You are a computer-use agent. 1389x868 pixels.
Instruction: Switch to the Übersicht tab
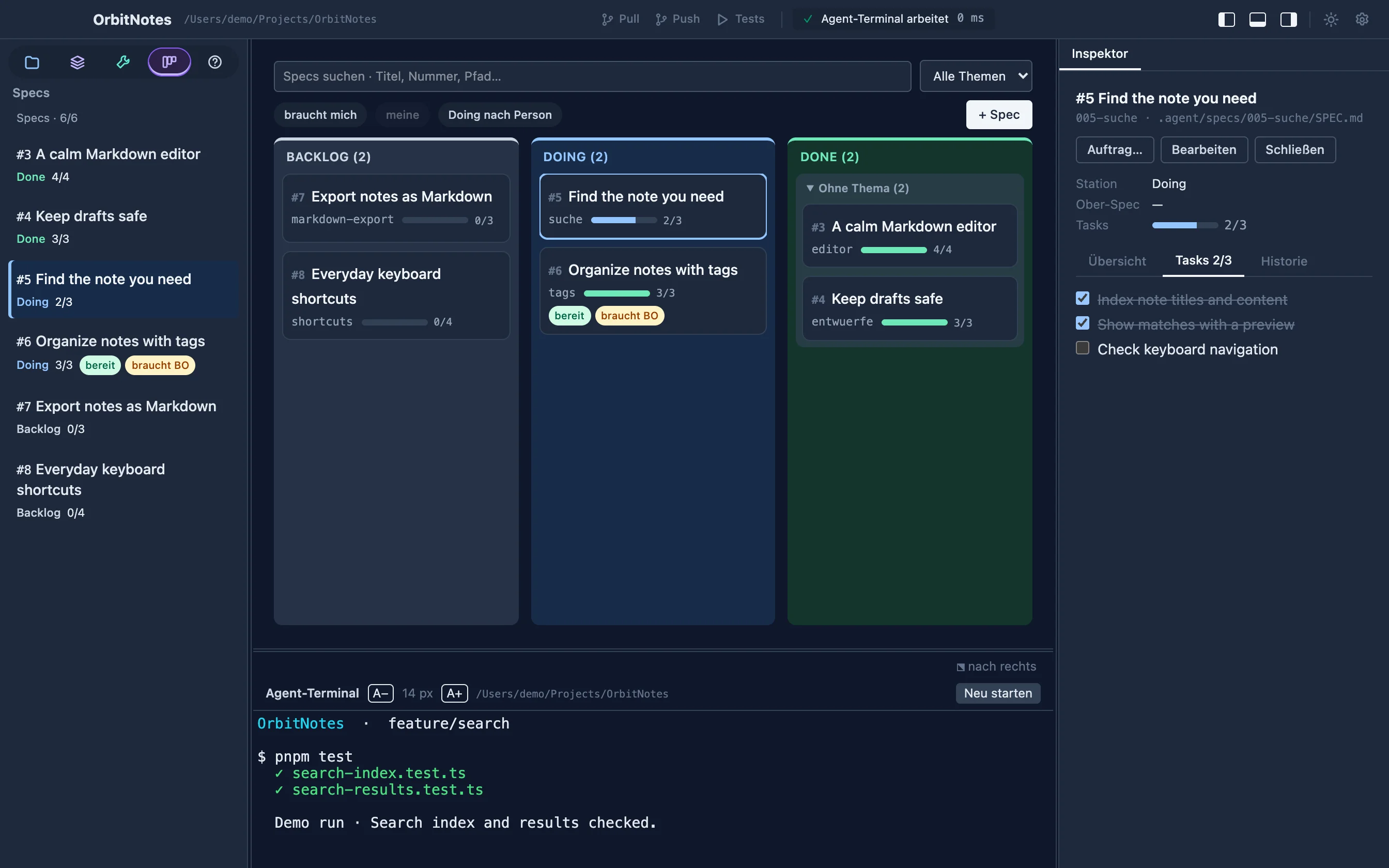coord(1117,261)
